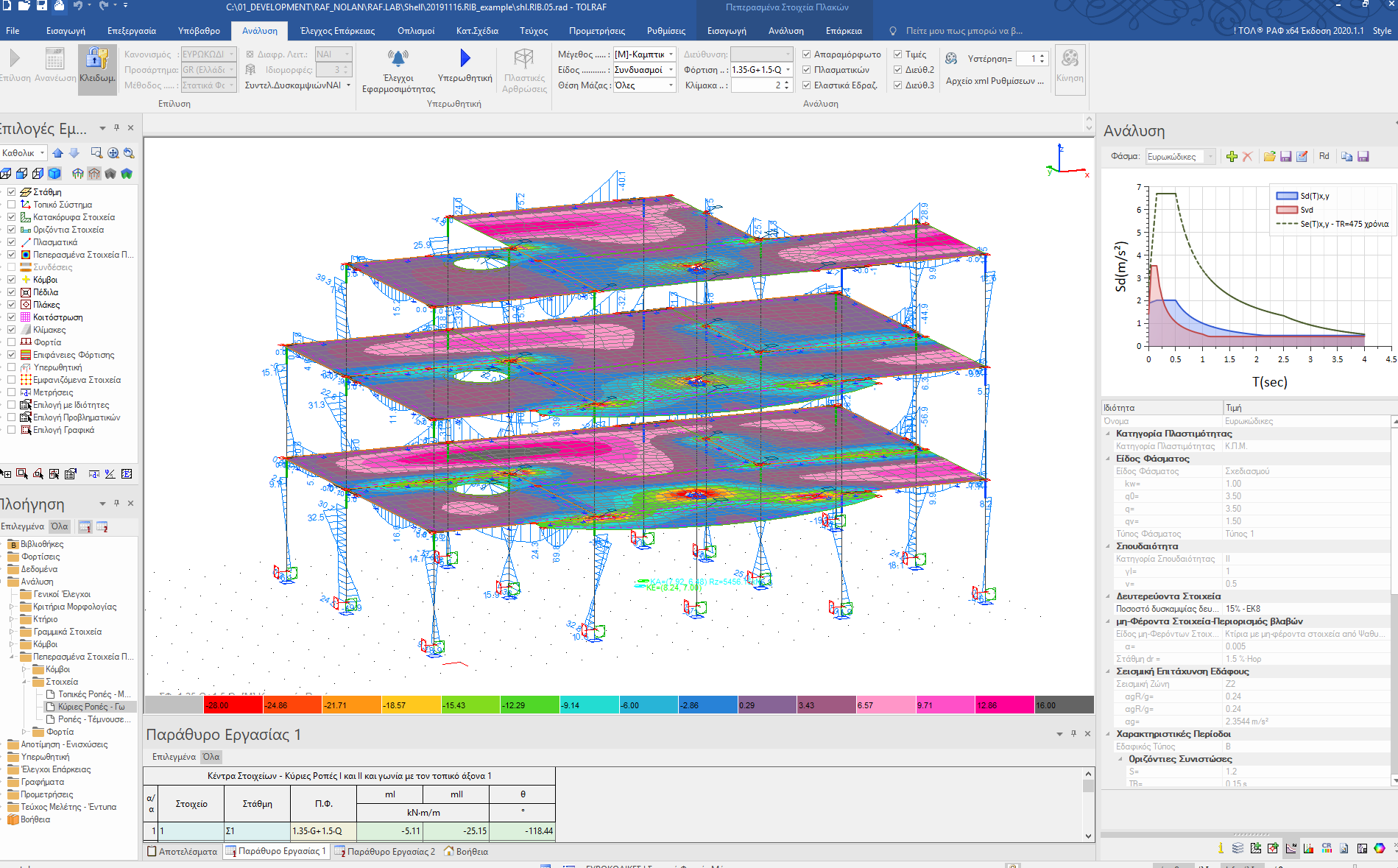Open the Φάσμα Ευρωκώδικες dropdown
This screenshot has width=1398, height=868.
click(1210, 157)
